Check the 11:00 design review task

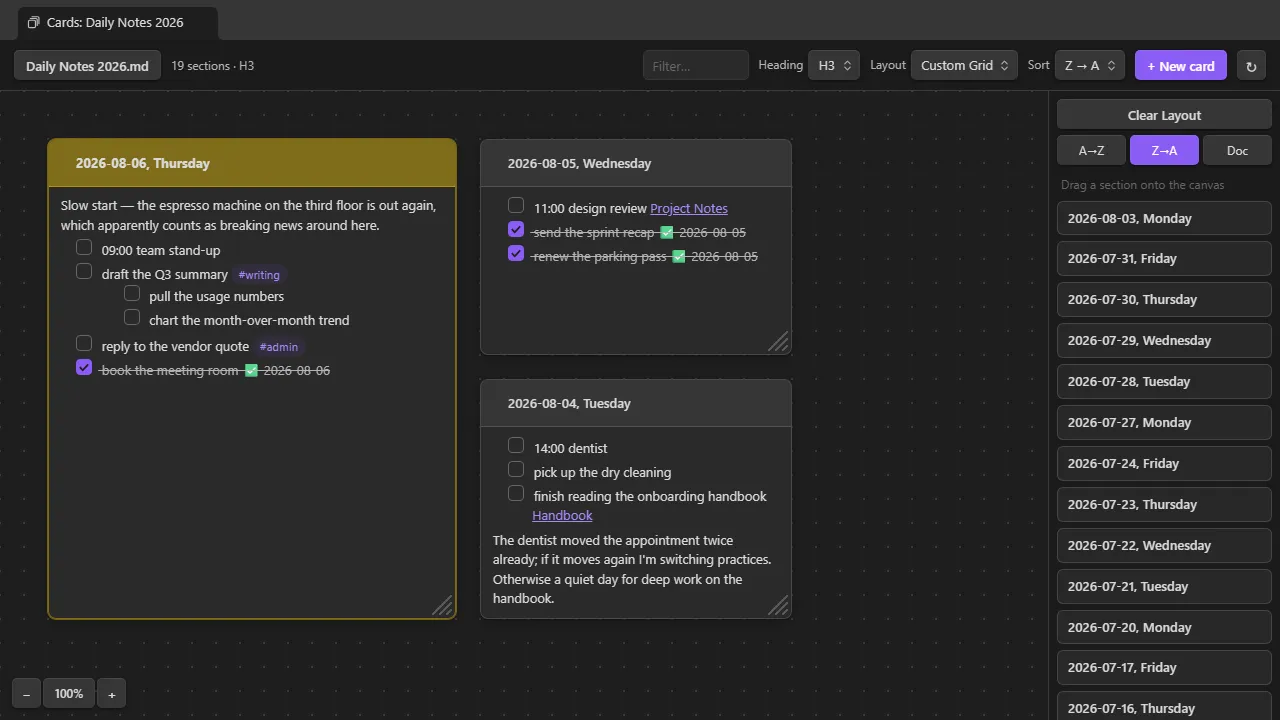[x=516, y=206]
